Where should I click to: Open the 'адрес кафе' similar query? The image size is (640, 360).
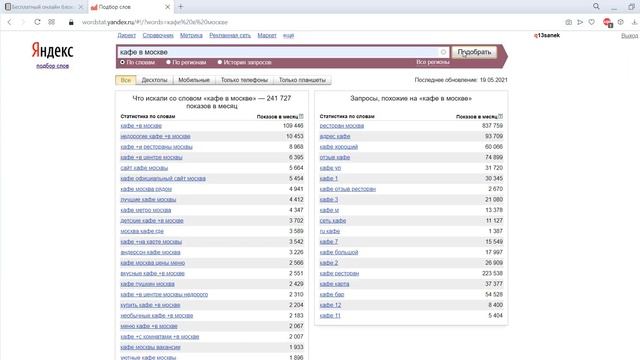[x=335, y=136]
